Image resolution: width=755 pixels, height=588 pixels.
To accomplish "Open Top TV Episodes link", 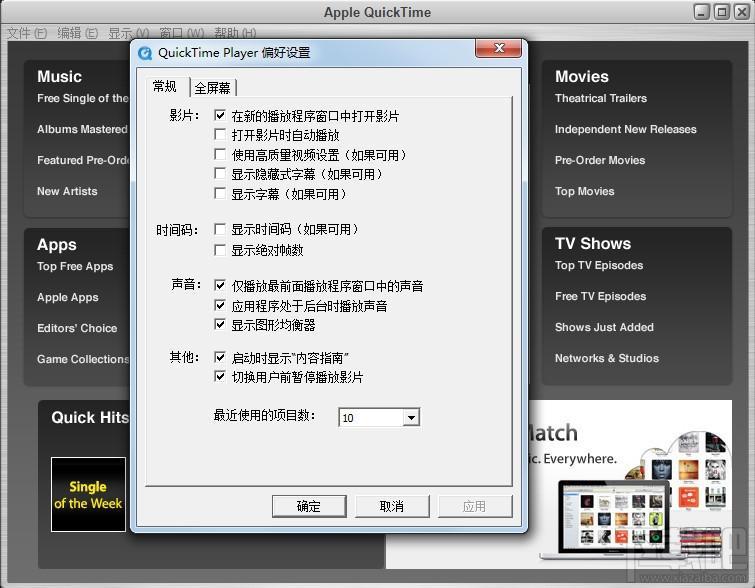I will pyautogui.click(x=599, y=265).
